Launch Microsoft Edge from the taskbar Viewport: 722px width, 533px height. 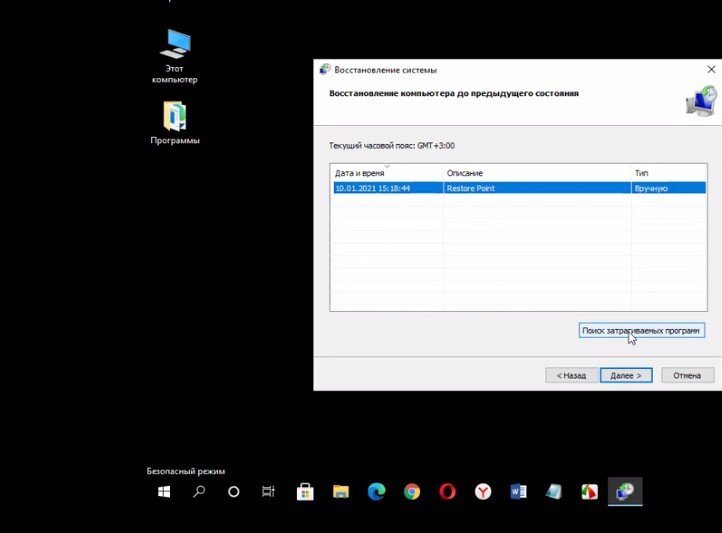376,492
